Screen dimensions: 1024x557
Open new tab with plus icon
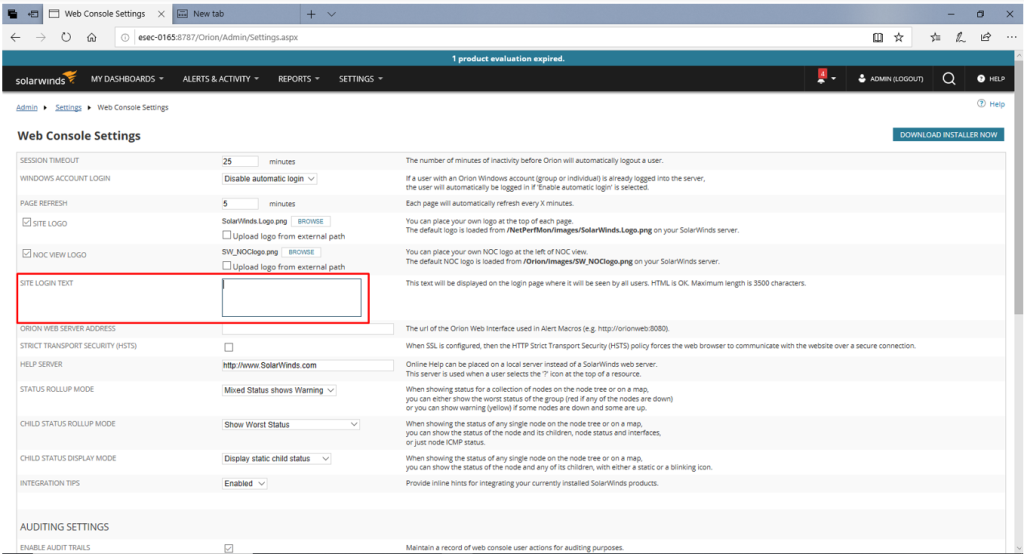pyautogui.click(x=311, y=14)
